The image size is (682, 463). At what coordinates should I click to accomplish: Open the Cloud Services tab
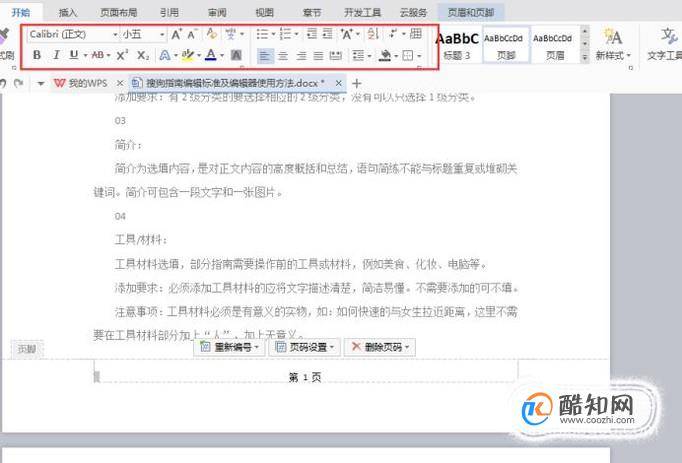414,13
